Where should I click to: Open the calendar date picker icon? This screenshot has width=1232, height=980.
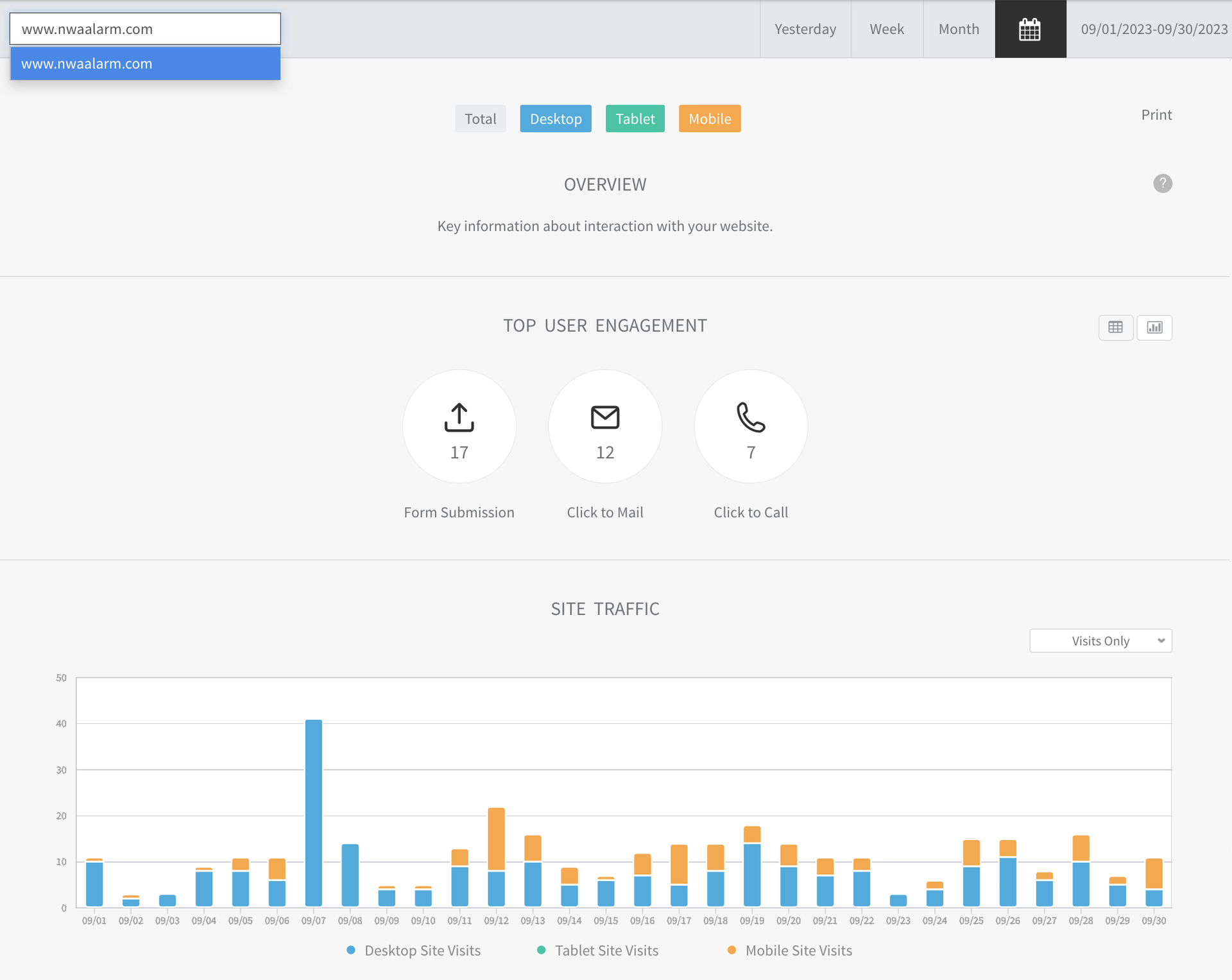[x=1030, y=30]
